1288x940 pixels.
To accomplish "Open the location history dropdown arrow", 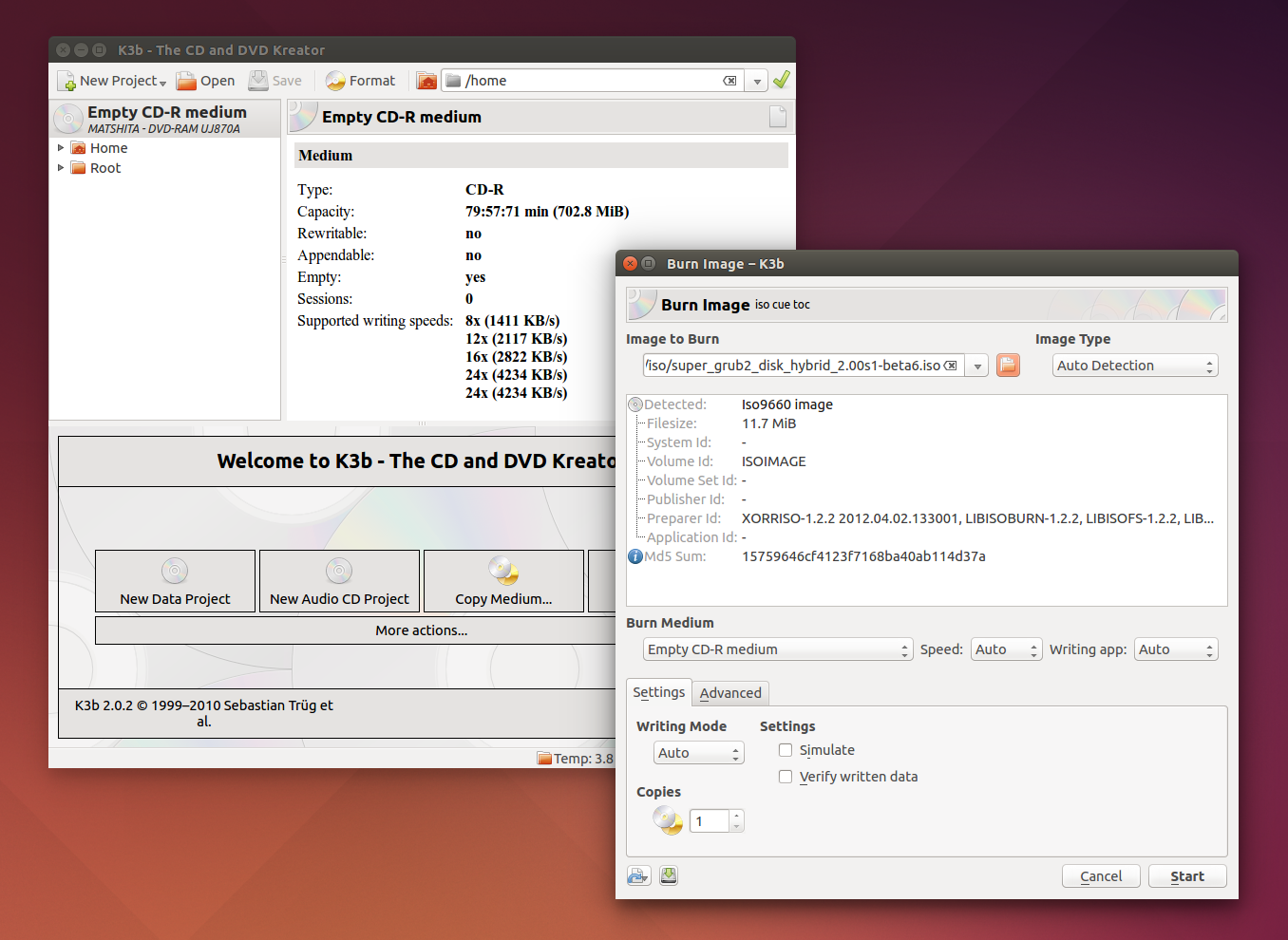I will click(x=757, y=81).
